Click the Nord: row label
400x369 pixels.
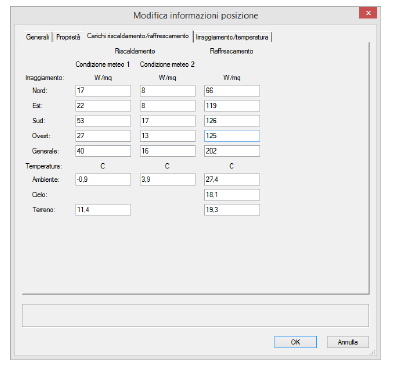click(x=40, y=91)
